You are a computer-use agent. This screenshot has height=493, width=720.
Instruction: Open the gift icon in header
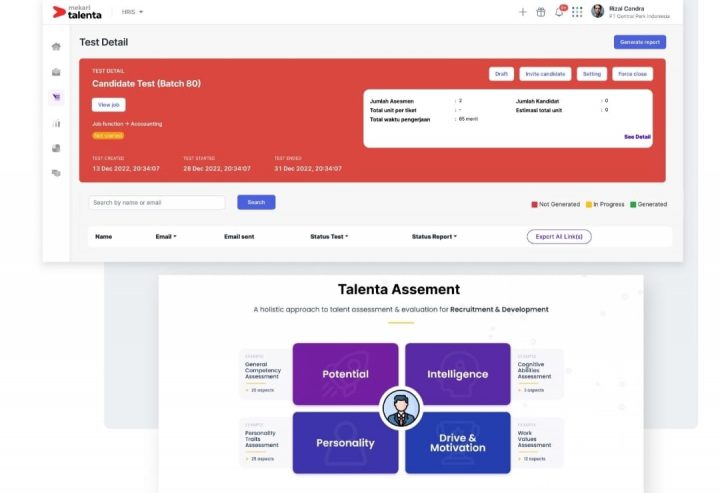(x=541, y=12)
